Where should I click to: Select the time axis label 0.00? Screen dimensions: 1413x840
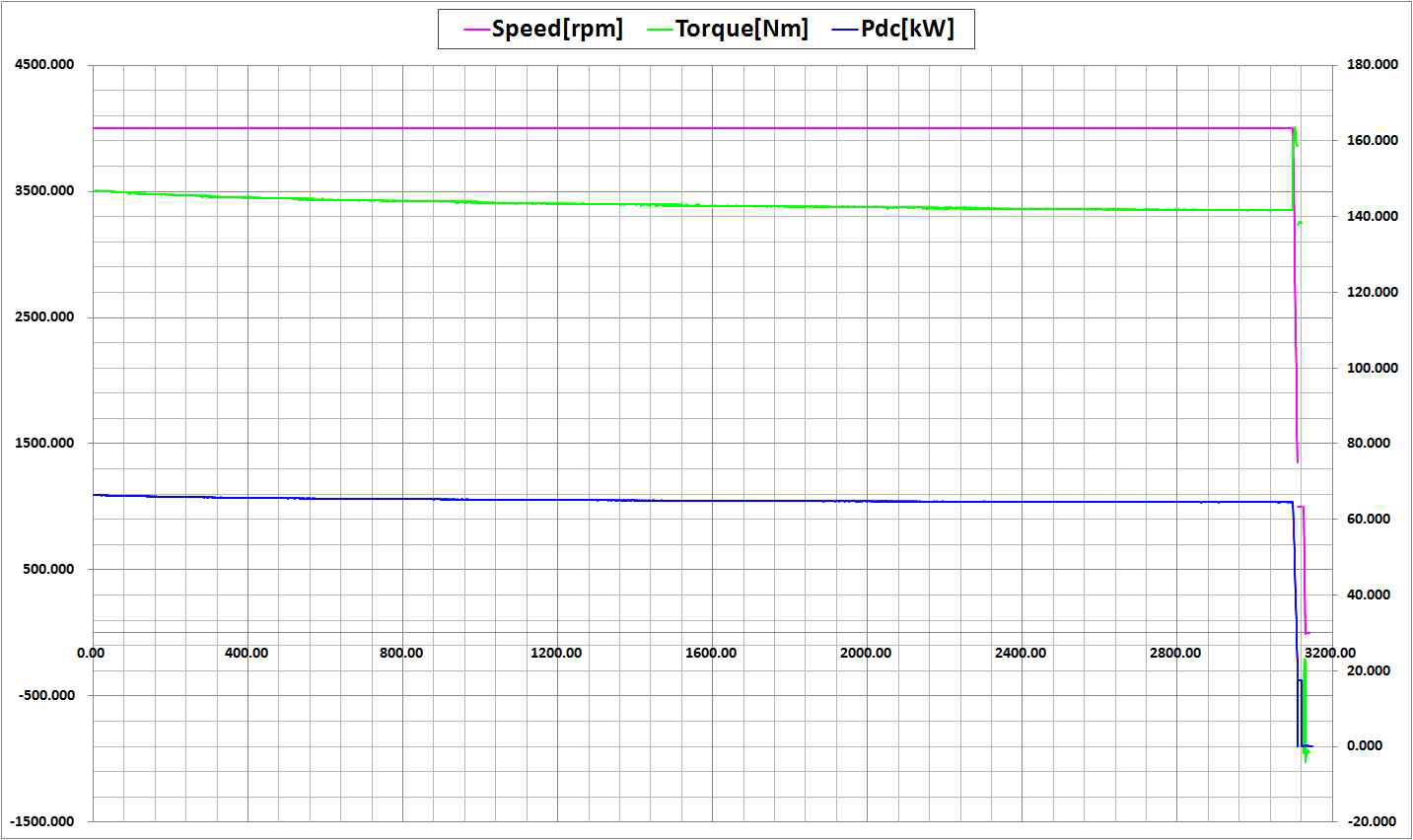coord(91,654)
